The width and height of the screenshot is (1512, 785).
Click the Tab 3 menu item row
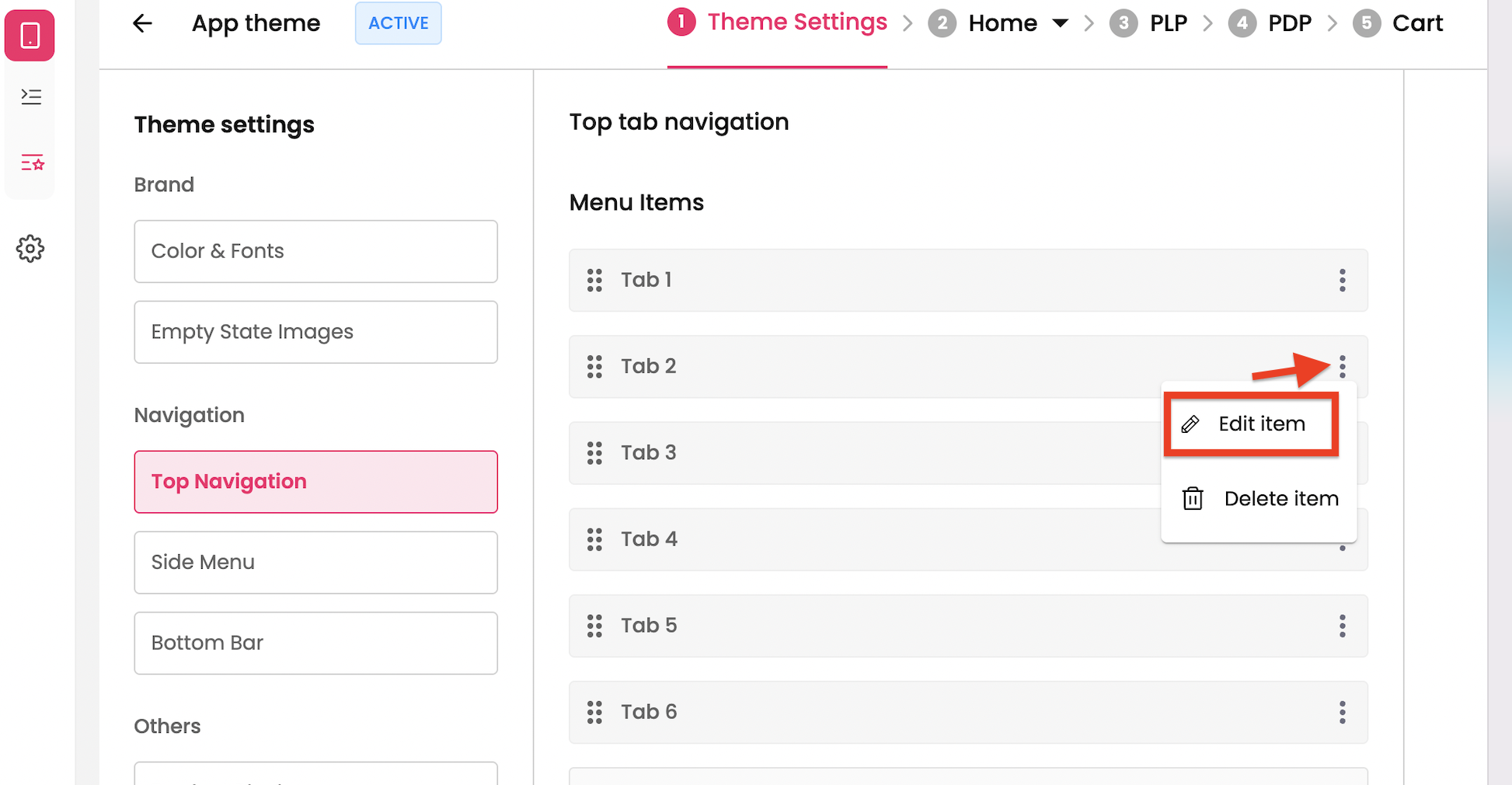coord(855,453)
